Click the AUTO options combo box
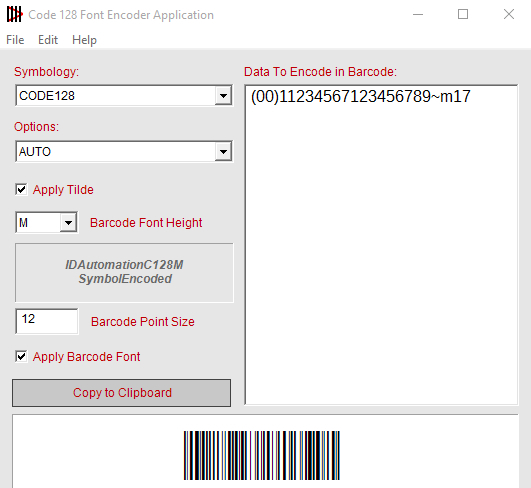Viewport: 531px width, 488px height. pos(124,151)
